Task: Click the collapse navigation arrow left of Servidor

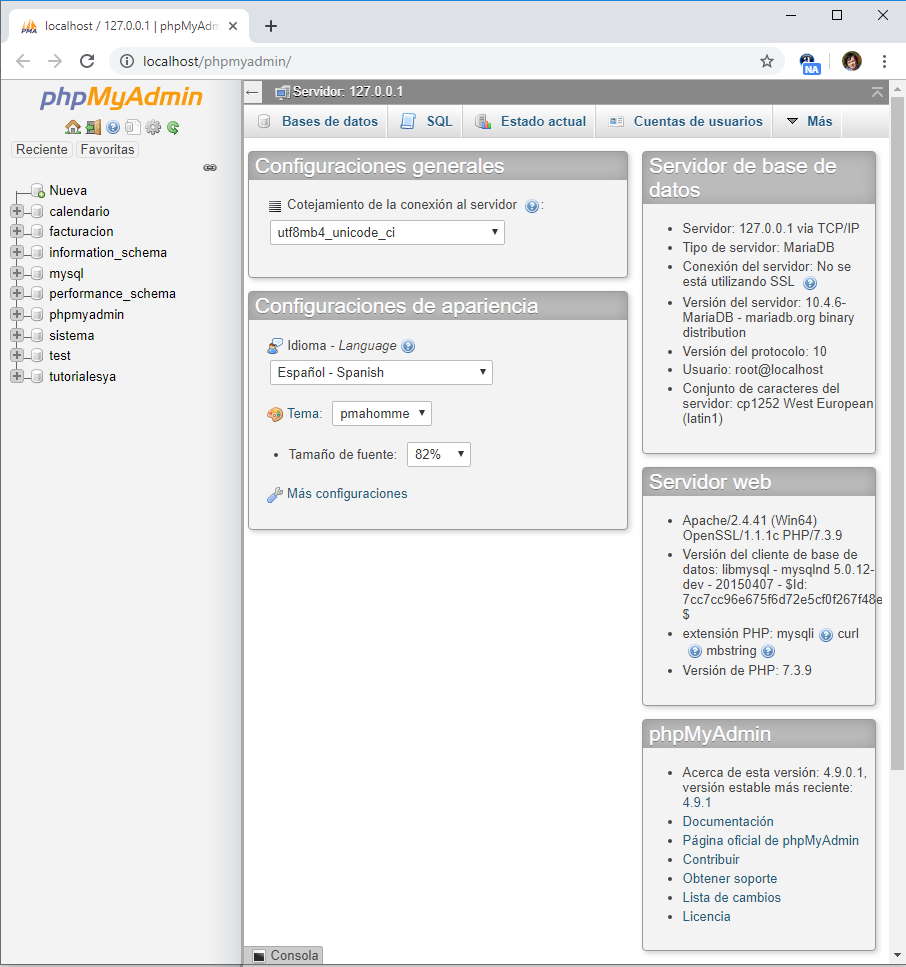Action: (252, 93)
